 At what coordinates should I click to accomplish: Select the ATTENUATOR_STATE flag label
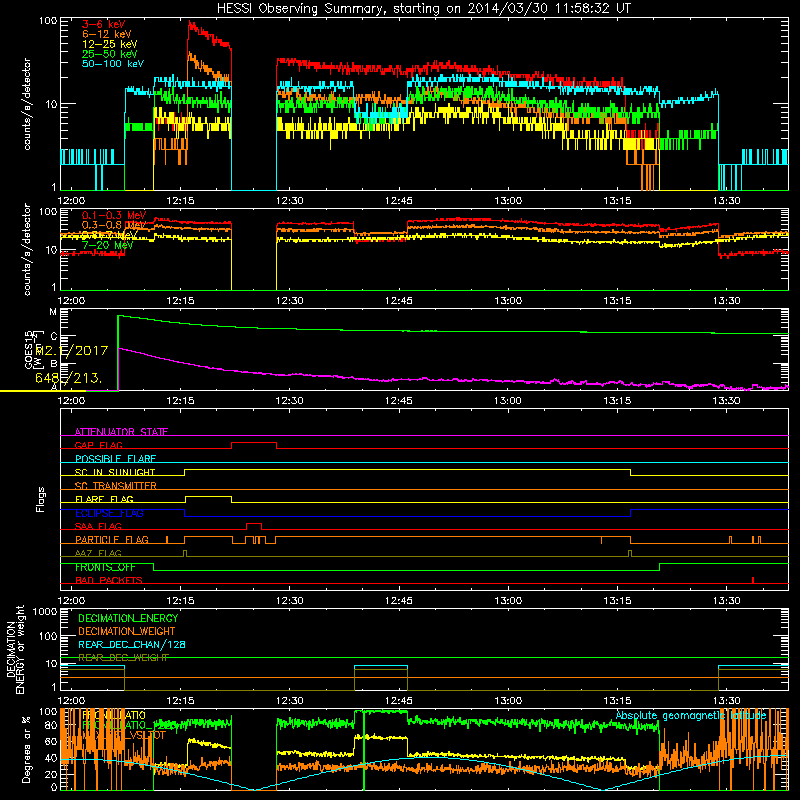[121, 432]
